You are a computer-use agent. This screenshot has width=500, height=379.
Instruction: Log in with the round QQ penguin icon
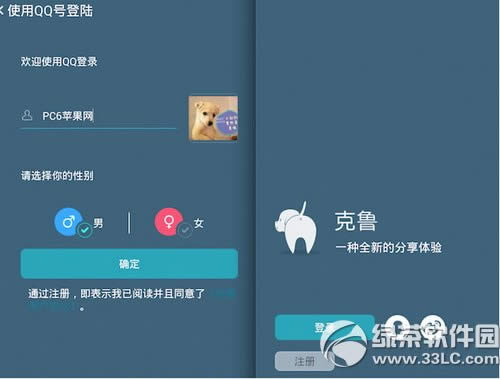398,324
